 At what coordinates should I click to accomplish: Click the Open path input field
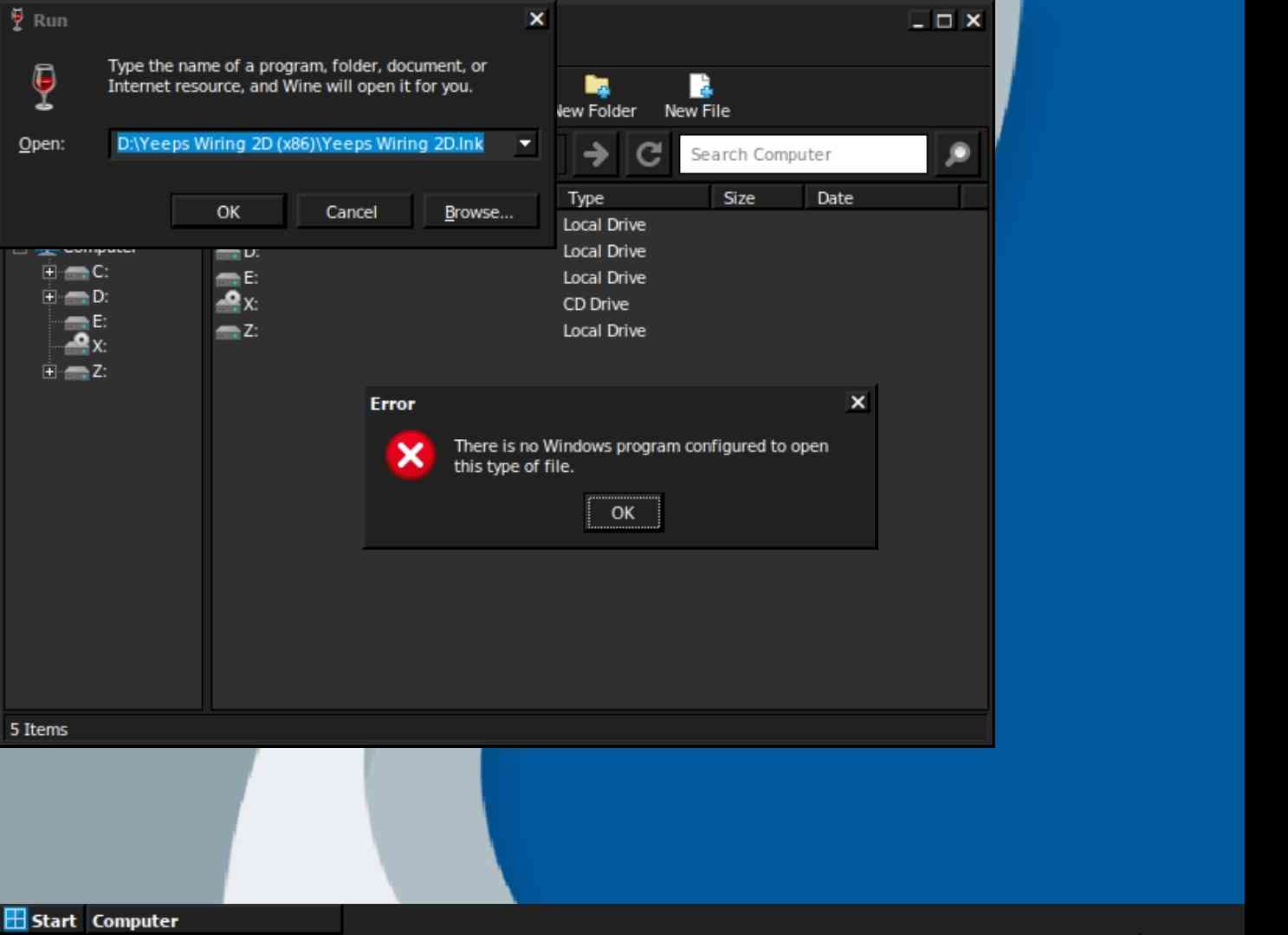(x=313, y=144)
